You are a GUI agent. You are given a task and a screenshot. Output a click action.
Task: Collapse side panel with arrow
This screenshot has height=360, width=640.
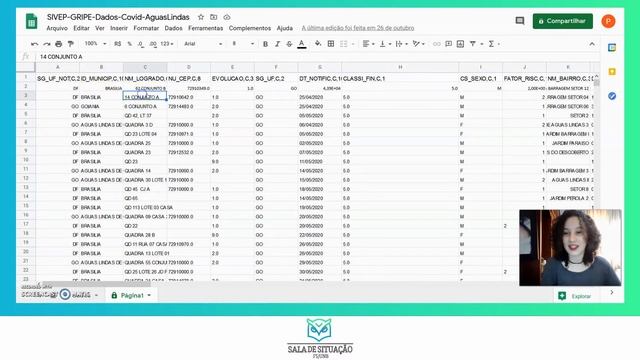(611, 292)
